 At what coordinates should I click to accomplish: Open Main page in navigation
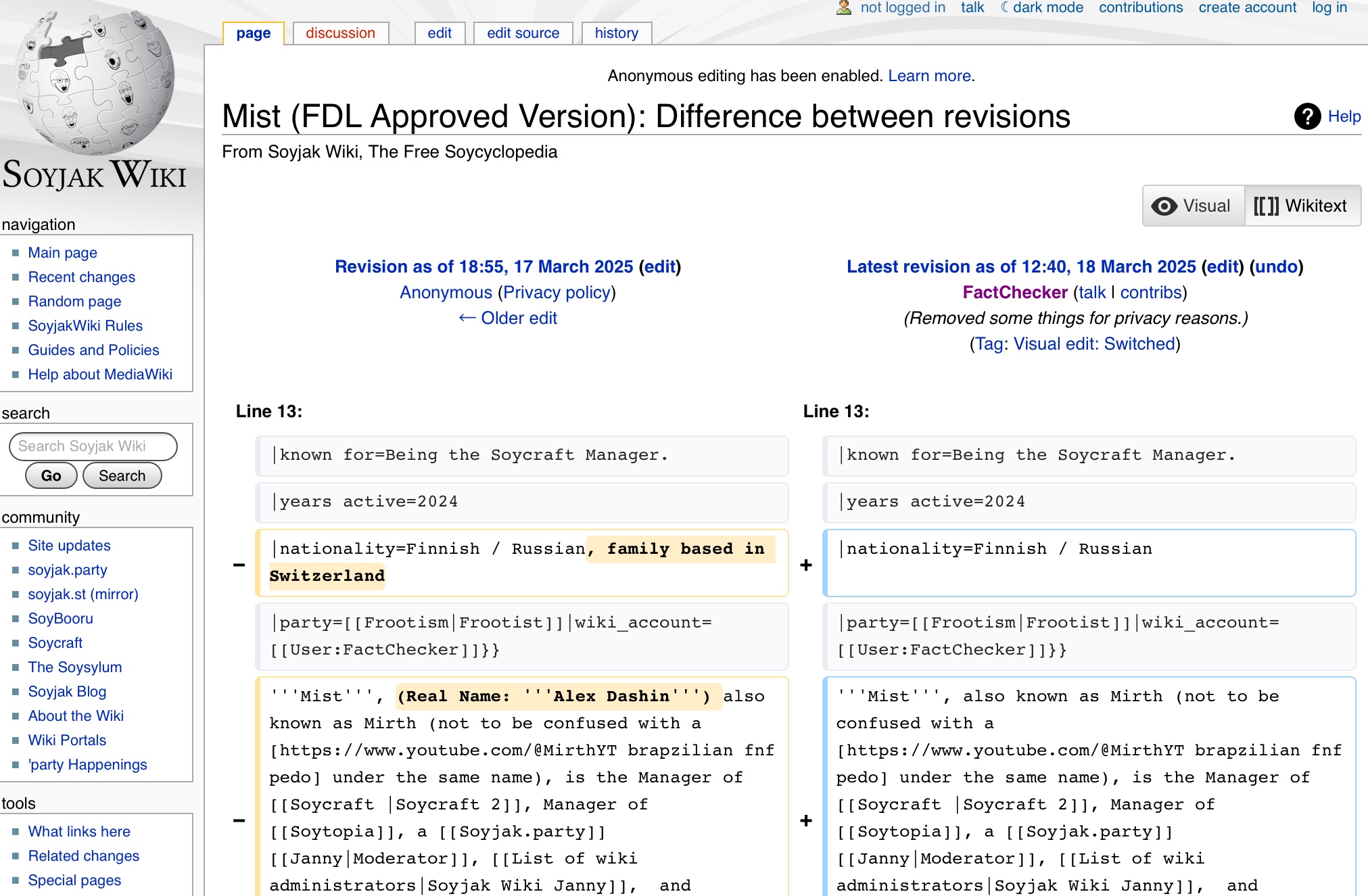point(63,252)
